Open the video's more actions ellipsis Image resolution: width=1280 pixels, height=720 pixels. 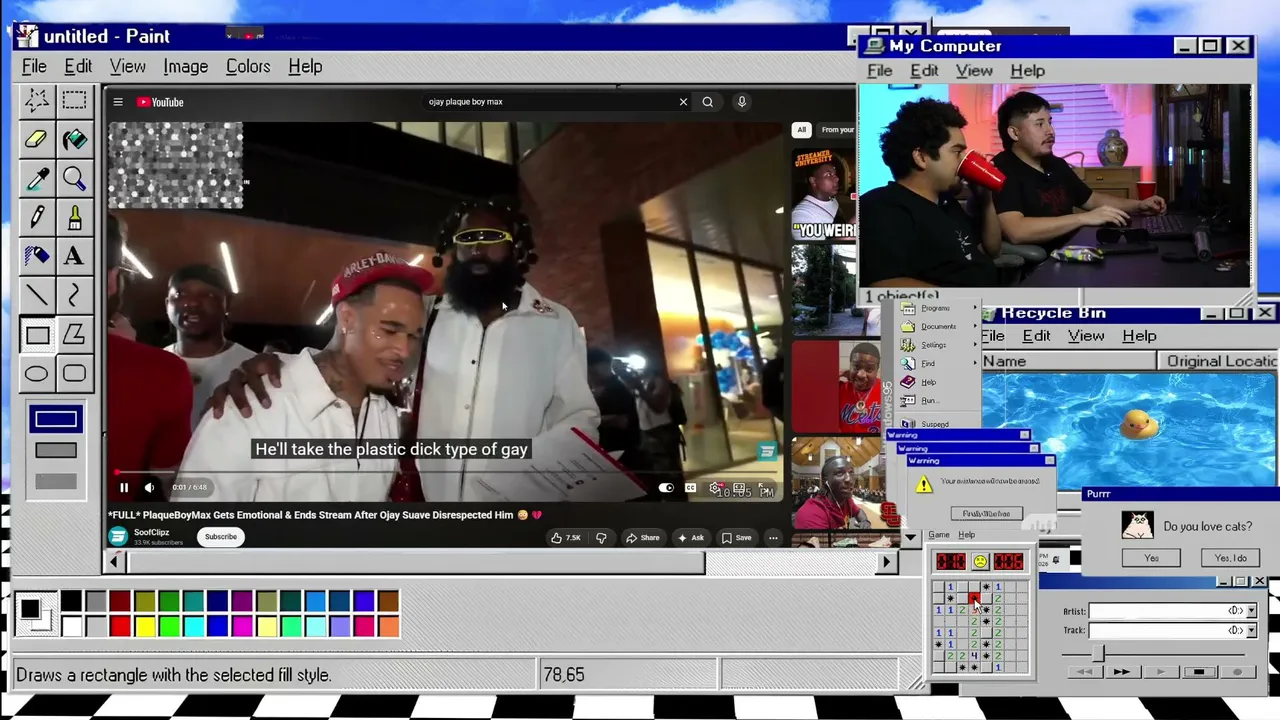click(x=773, y=538)
